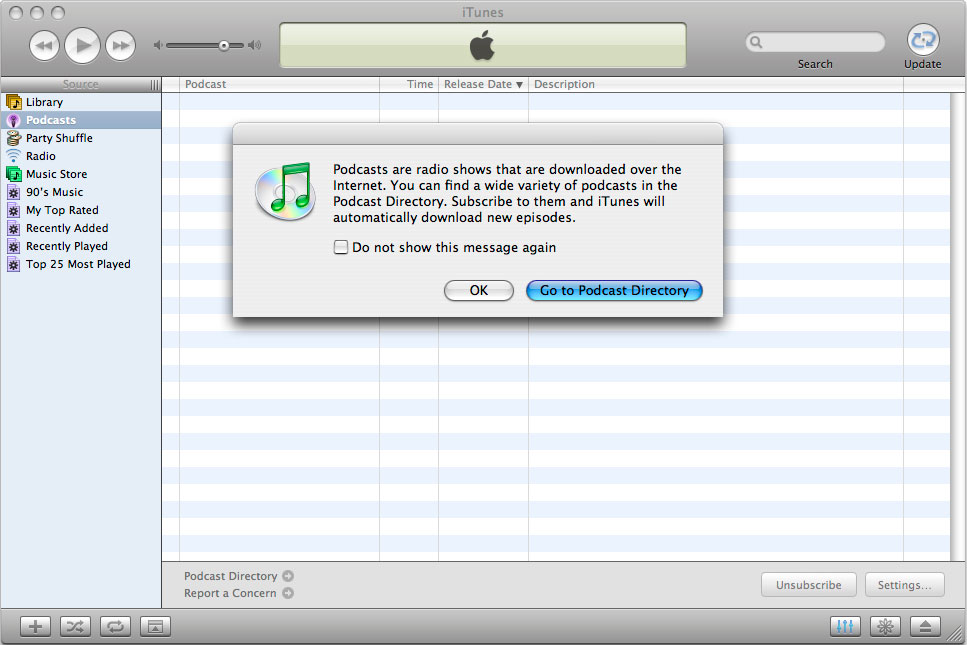Click the window zoom button in title bar

tap(57, 12)
